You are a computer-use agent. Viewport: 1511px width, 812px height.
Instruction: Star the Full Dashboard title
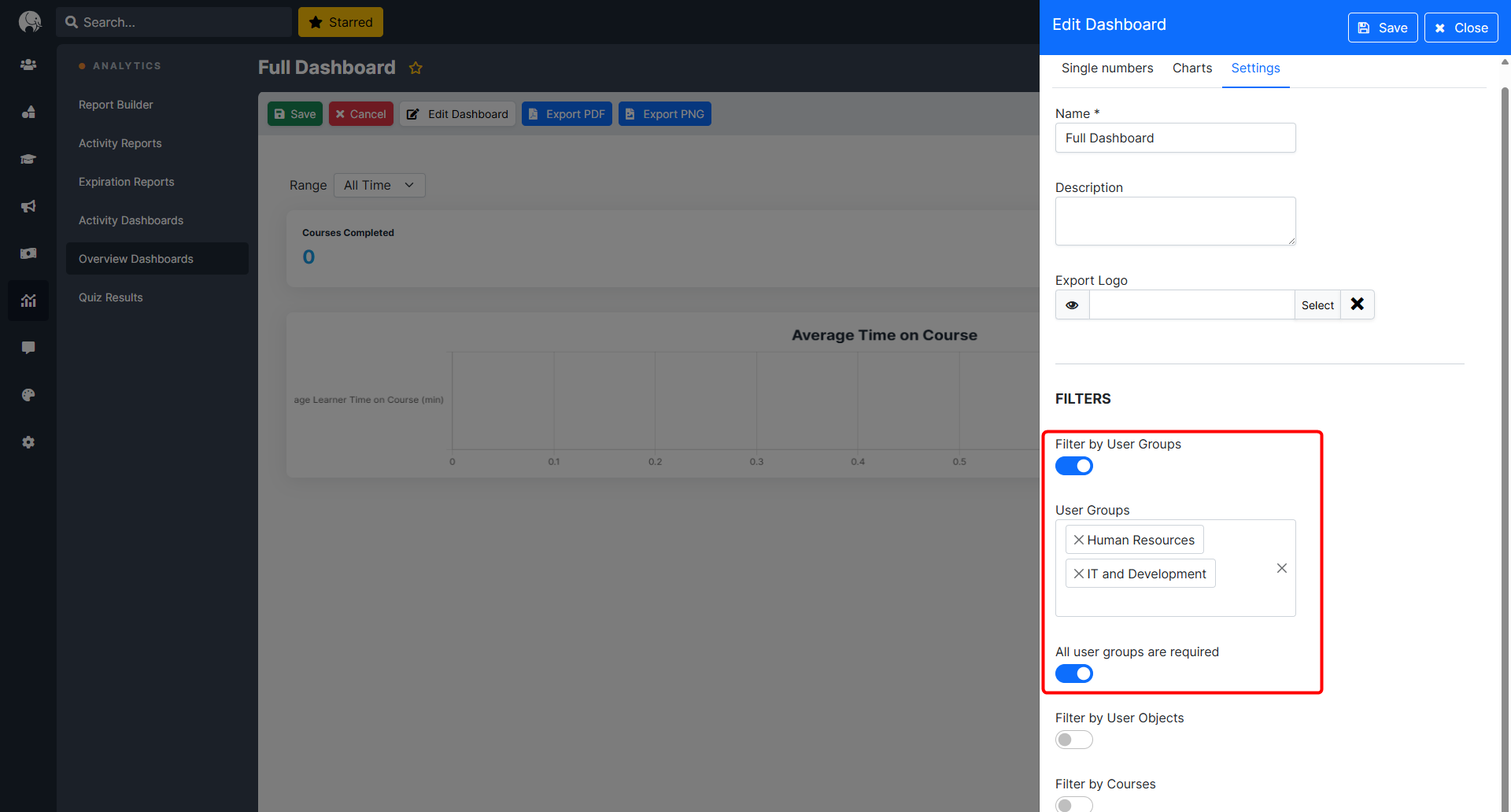(x=416, y=68)
